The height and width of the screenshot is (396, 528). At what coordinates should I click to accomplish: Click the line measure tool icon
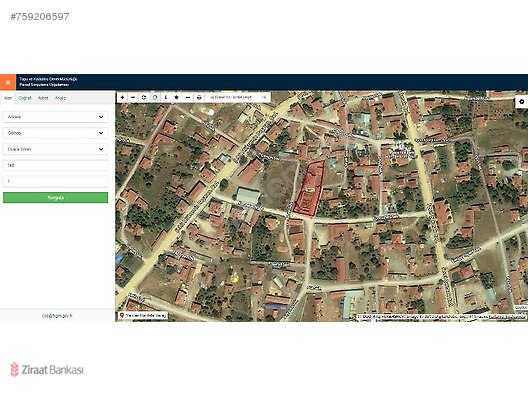point(188,97)
